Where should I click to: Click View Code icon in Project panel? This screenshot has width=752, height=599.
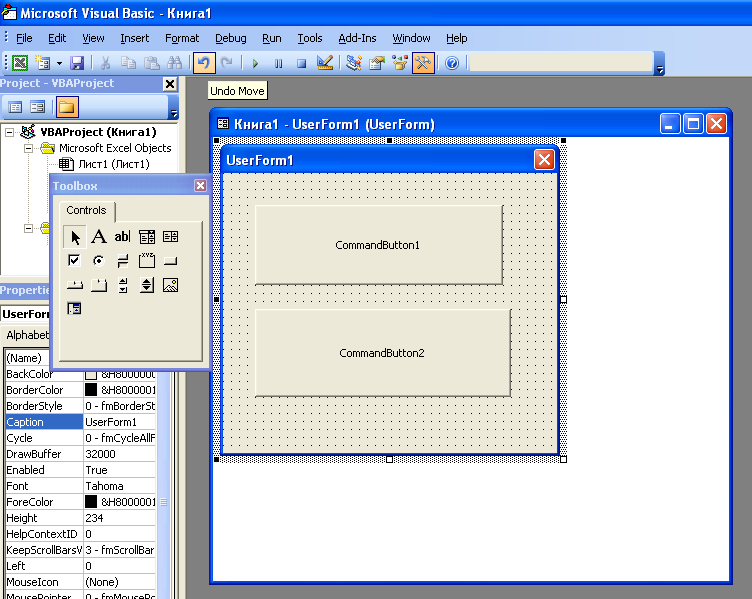[x=15, y=107]
